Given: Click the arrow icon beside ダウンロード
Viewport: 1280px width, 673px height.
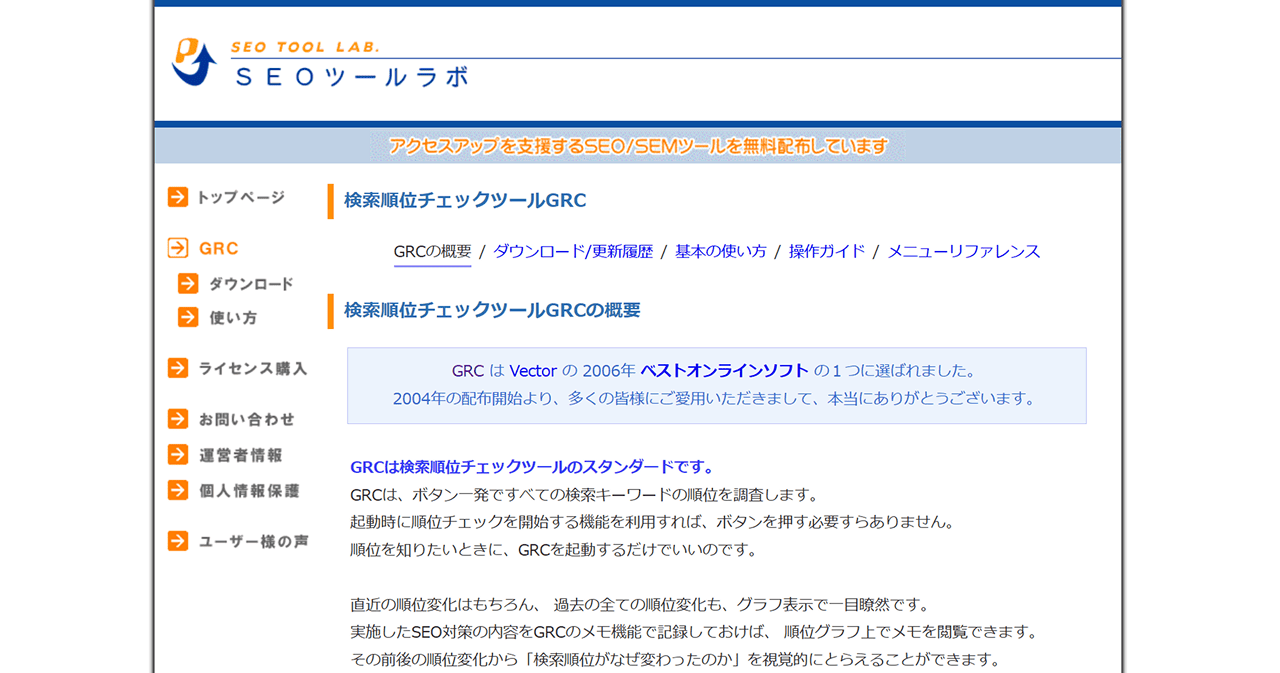Looking at the screenshot, I should (x=188, y=284).
